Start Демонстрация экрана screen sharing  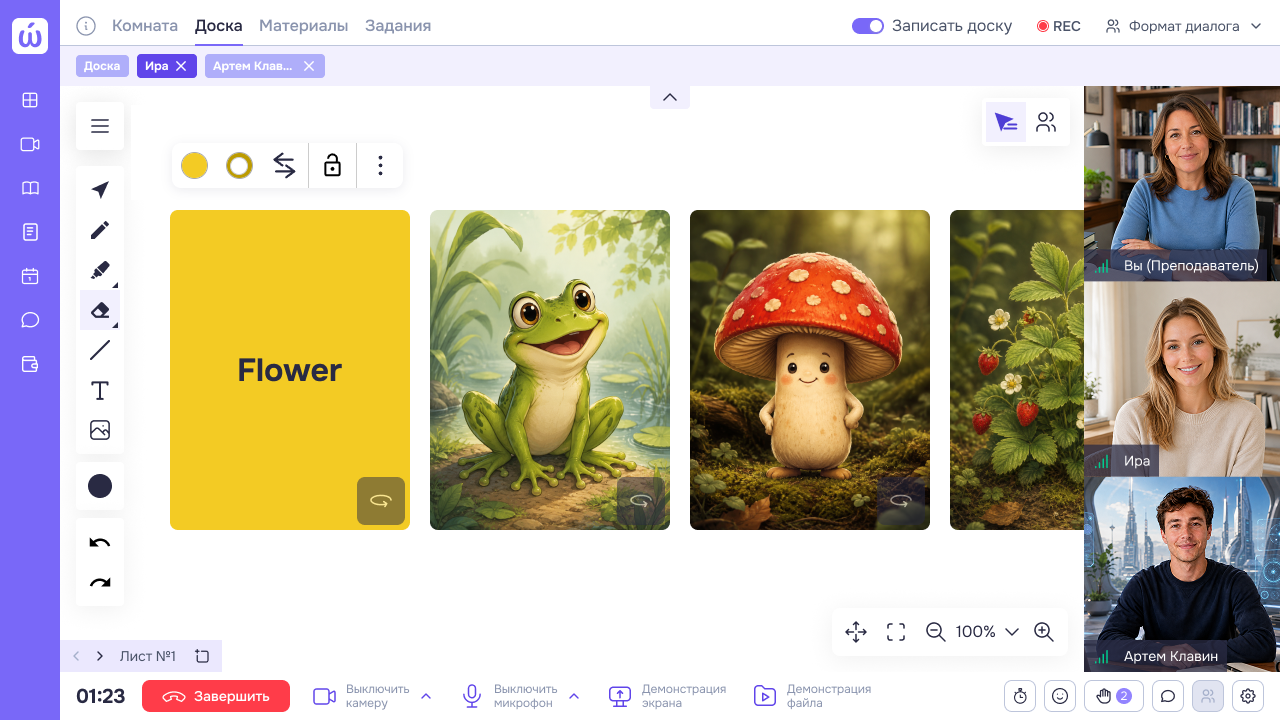tap(668, 696)
